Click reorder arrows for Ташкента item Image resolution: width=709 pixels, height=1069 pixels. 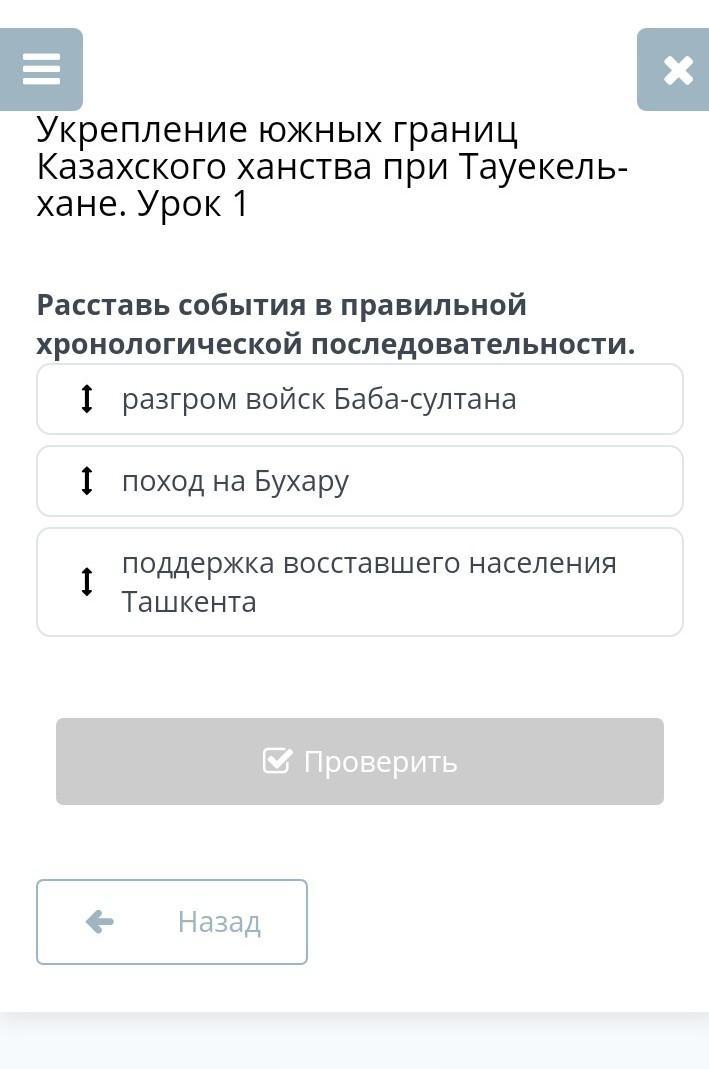click(87, 582)
